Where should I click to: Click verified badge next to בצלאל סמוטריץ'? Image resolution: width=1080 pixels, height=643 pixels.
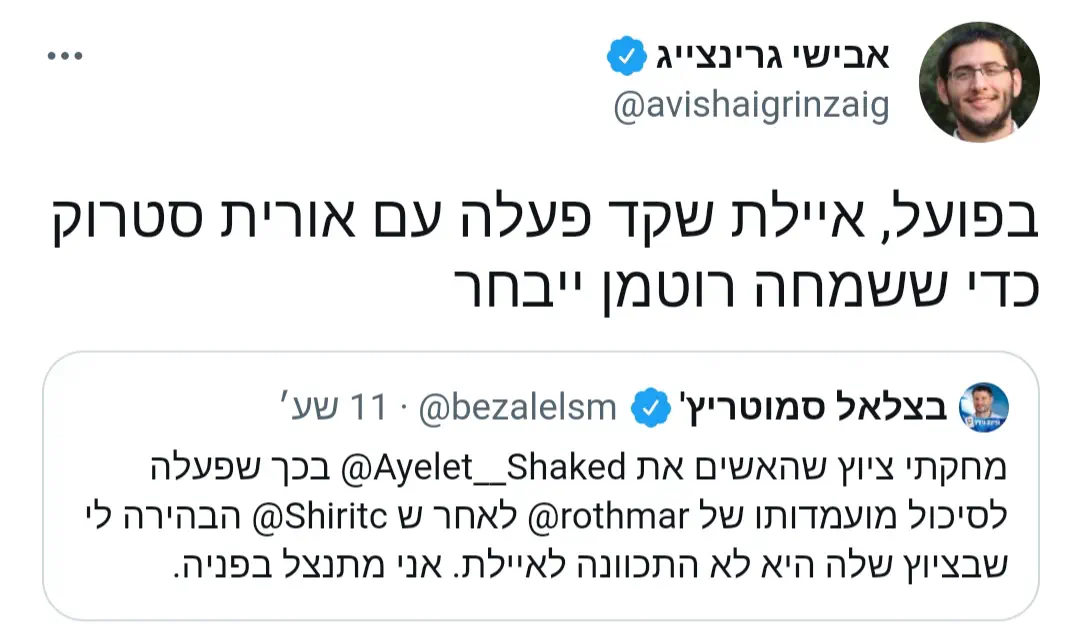(x=651, y=407)
